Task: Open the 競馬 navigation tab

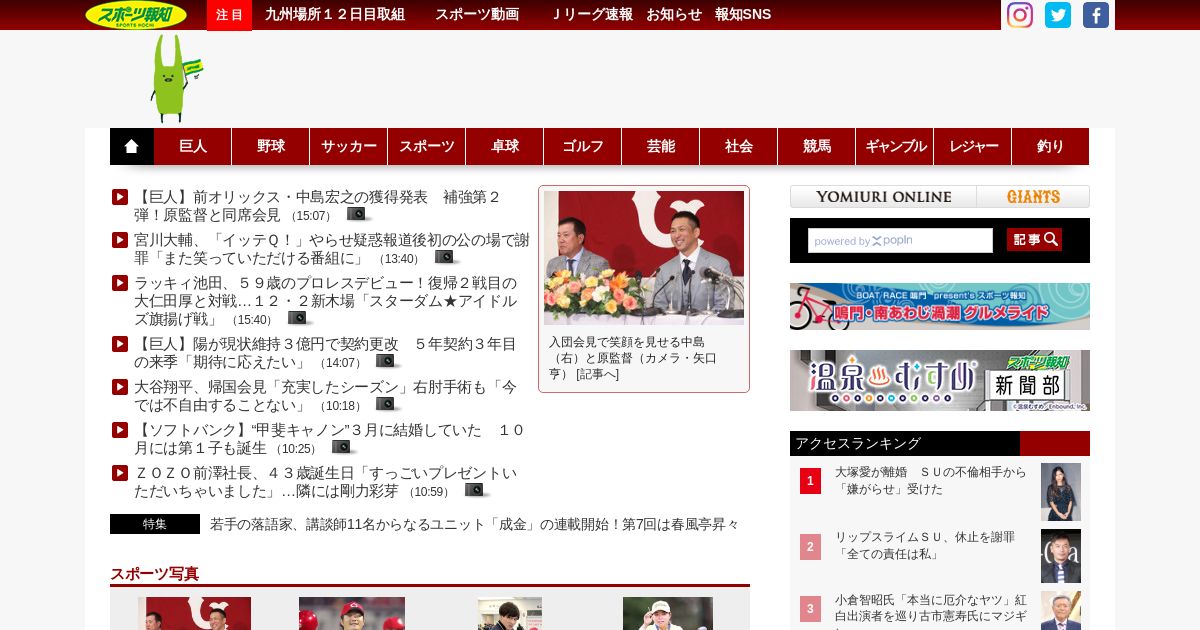Action: coord(817,146)
